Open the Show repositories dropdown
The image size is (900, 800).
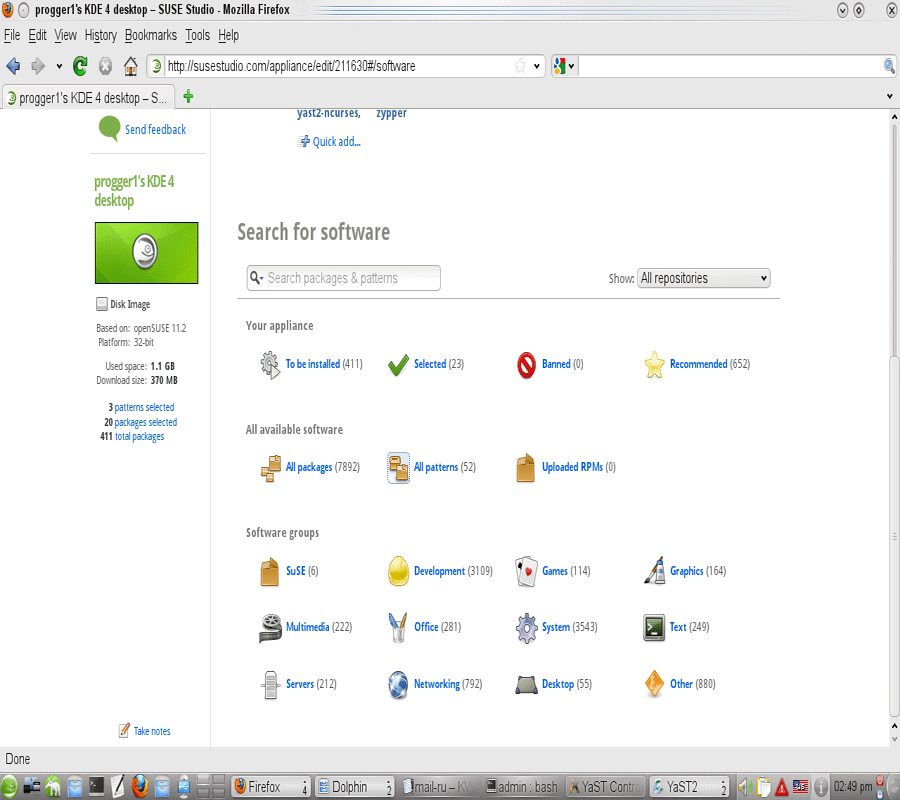click(x=704, y=278)
